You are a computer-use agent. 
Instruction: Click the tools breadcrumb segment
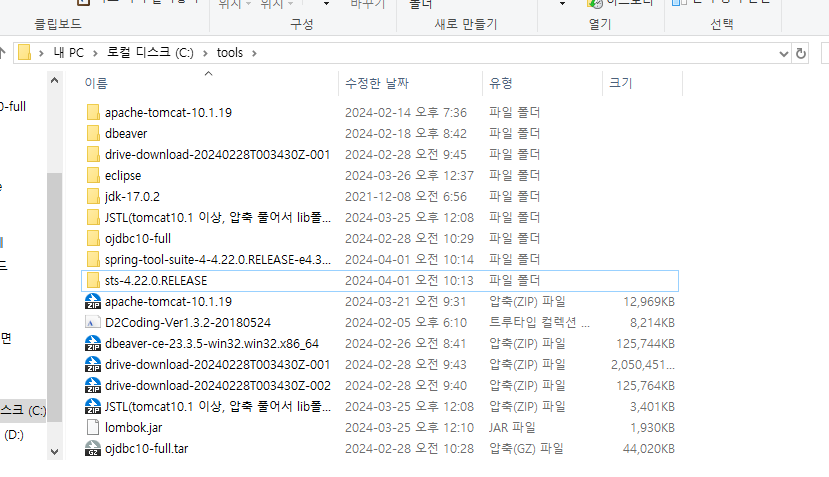pos(230,53)
